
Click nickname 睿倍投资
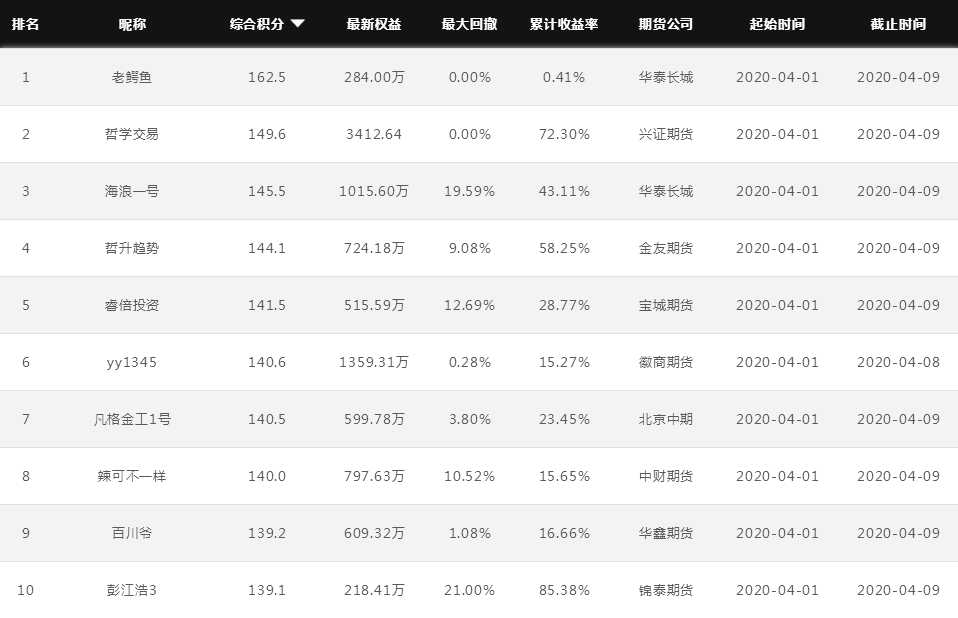coord(132,305)
